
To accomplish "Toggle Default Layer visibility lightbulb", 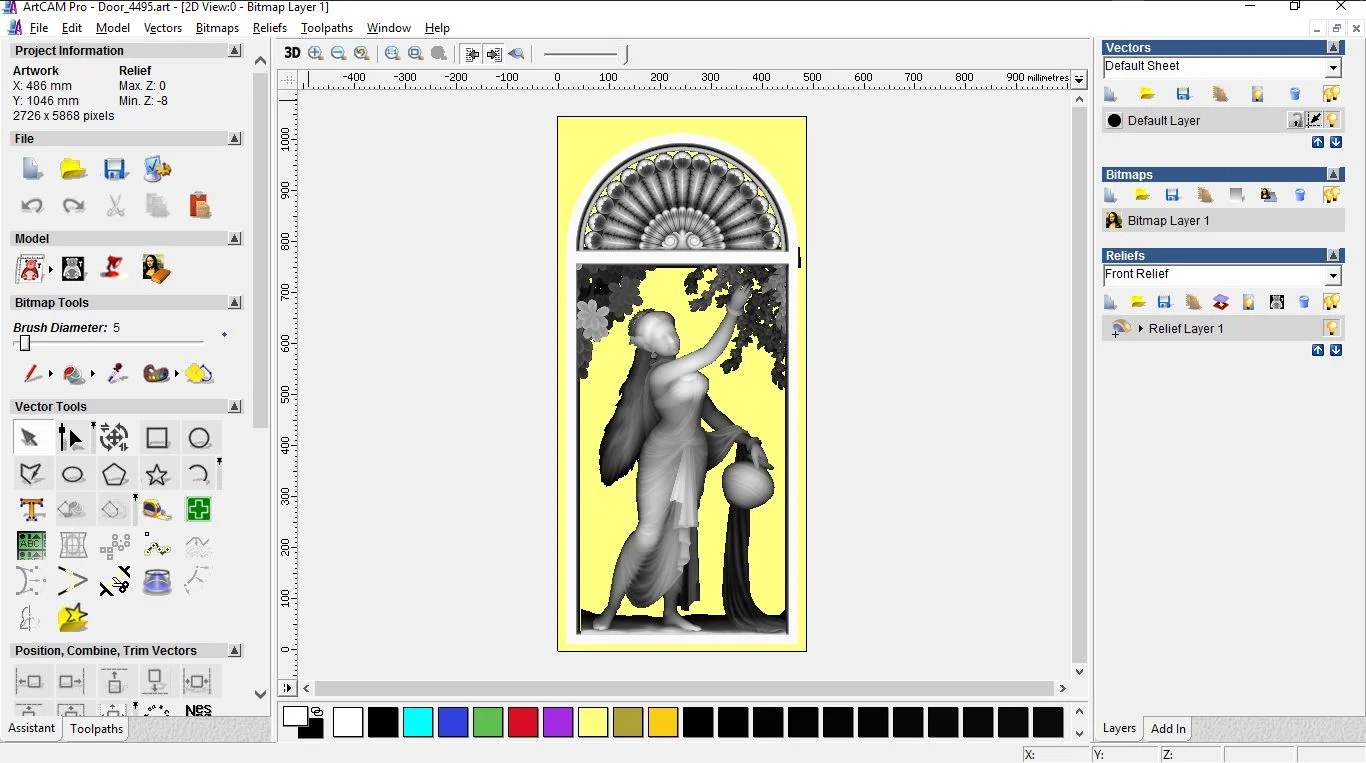I will coord(1332,120).
